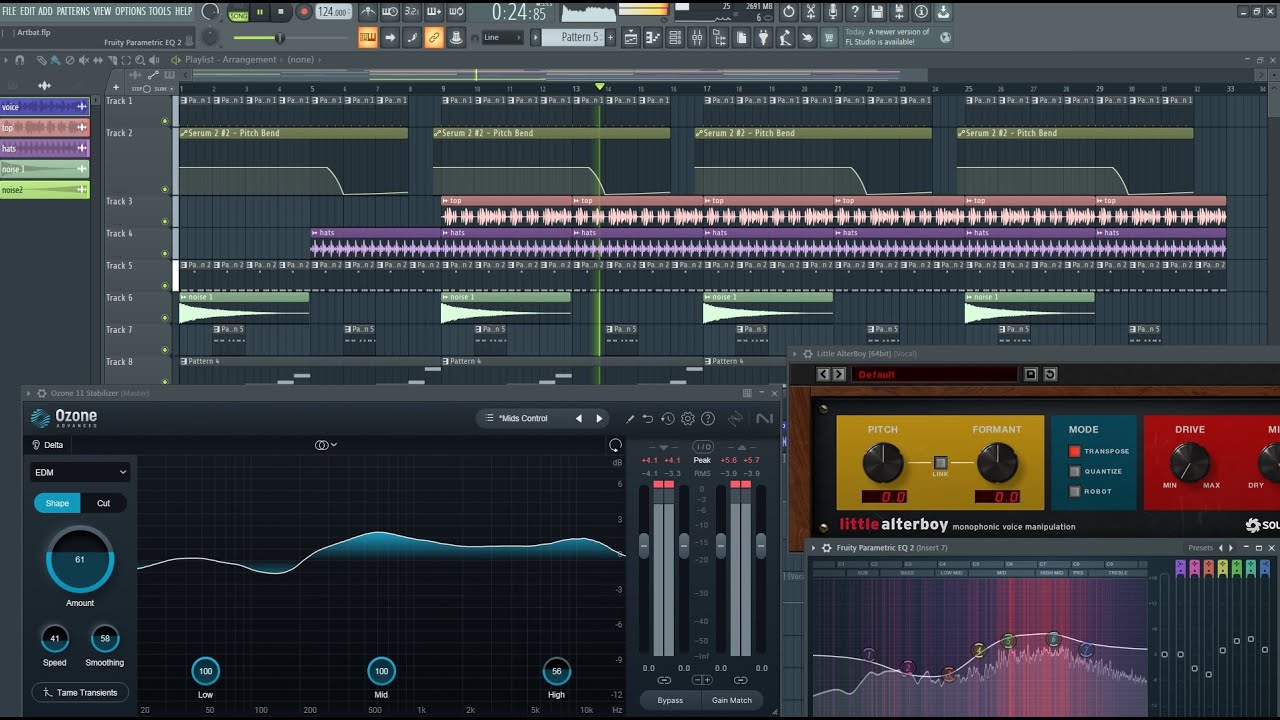The width and height of the screenshot is (1280, 720).
Task: Toggle the LINK button in Little AlterBoy
Action: click(940, 463)
